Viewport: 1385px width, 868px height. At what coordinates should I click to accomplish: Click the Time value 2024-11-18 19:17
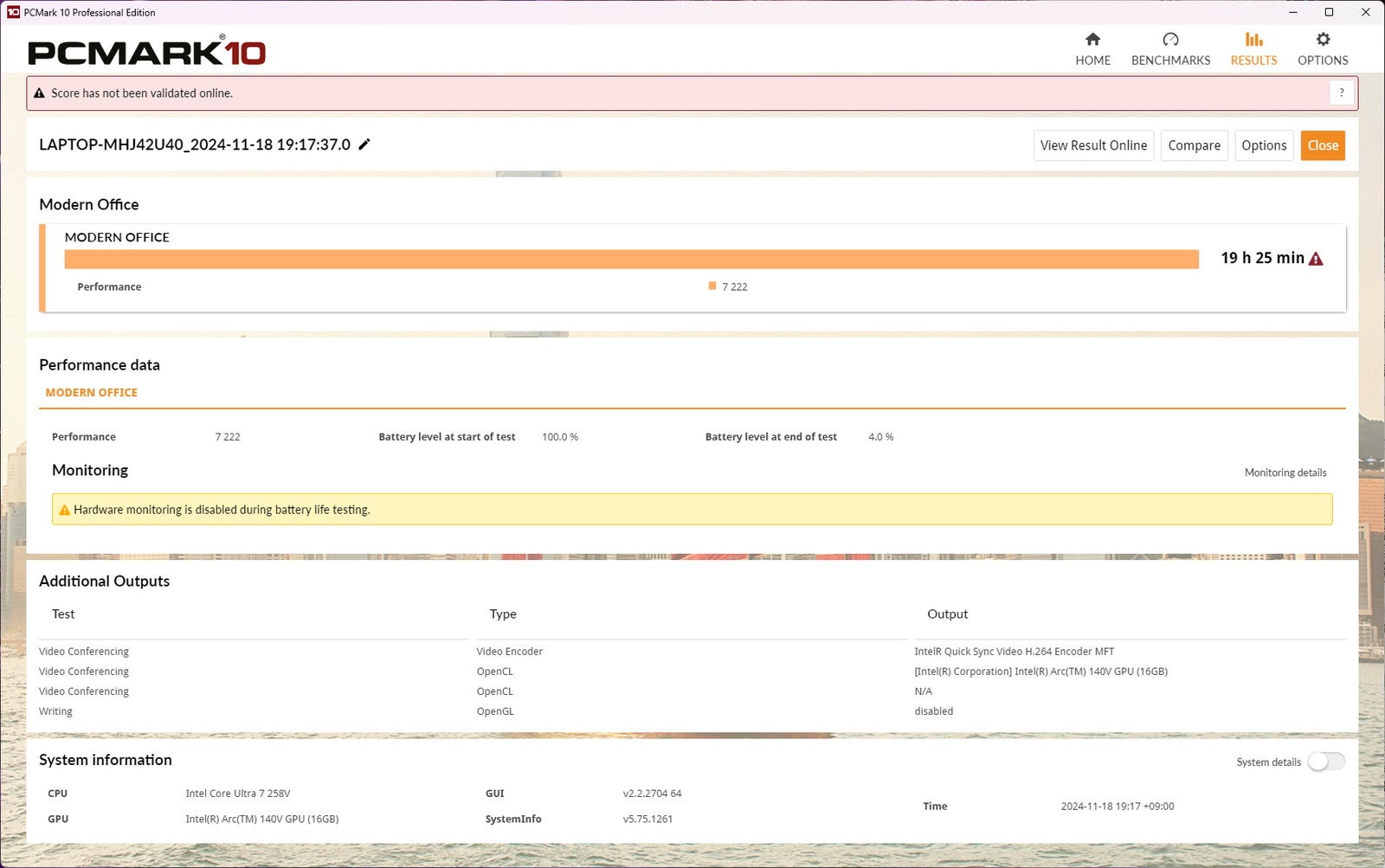coord(1118,807)
